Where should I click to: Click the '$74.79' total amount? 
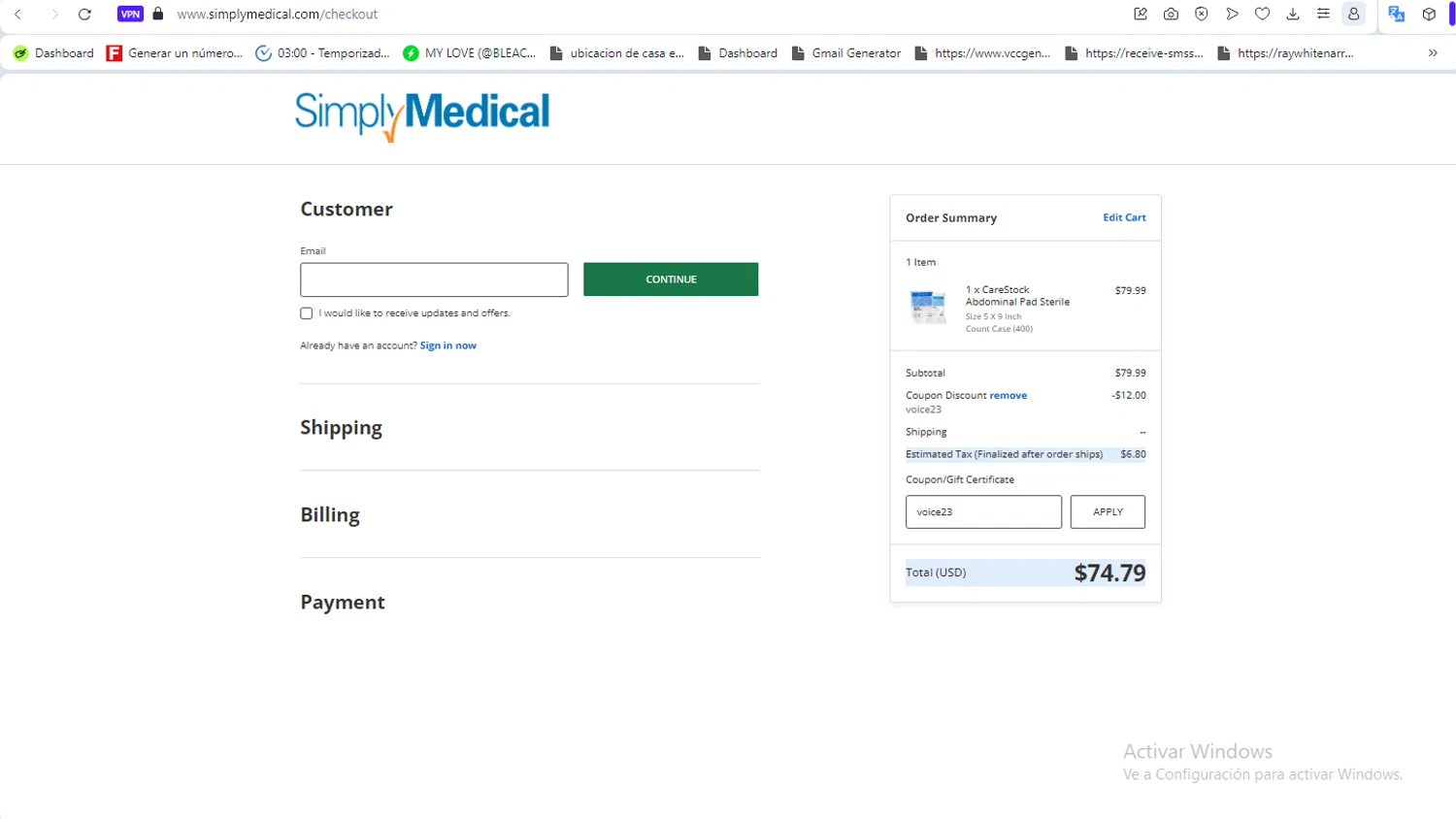(1109, 573)
